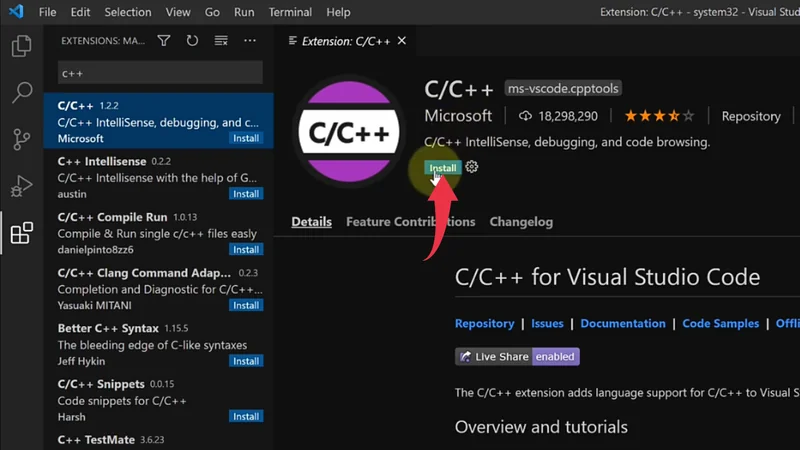Open the extensions panel more actions menu
Screen dimensions: 800x450
pos(250,41)
